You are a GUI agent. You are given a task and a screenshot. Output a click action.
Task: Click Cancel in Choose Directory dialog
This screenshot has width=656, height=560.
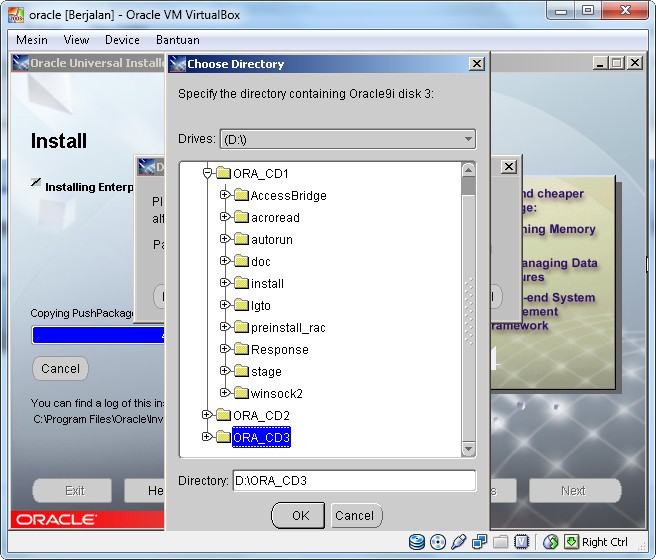click(356, 515)
